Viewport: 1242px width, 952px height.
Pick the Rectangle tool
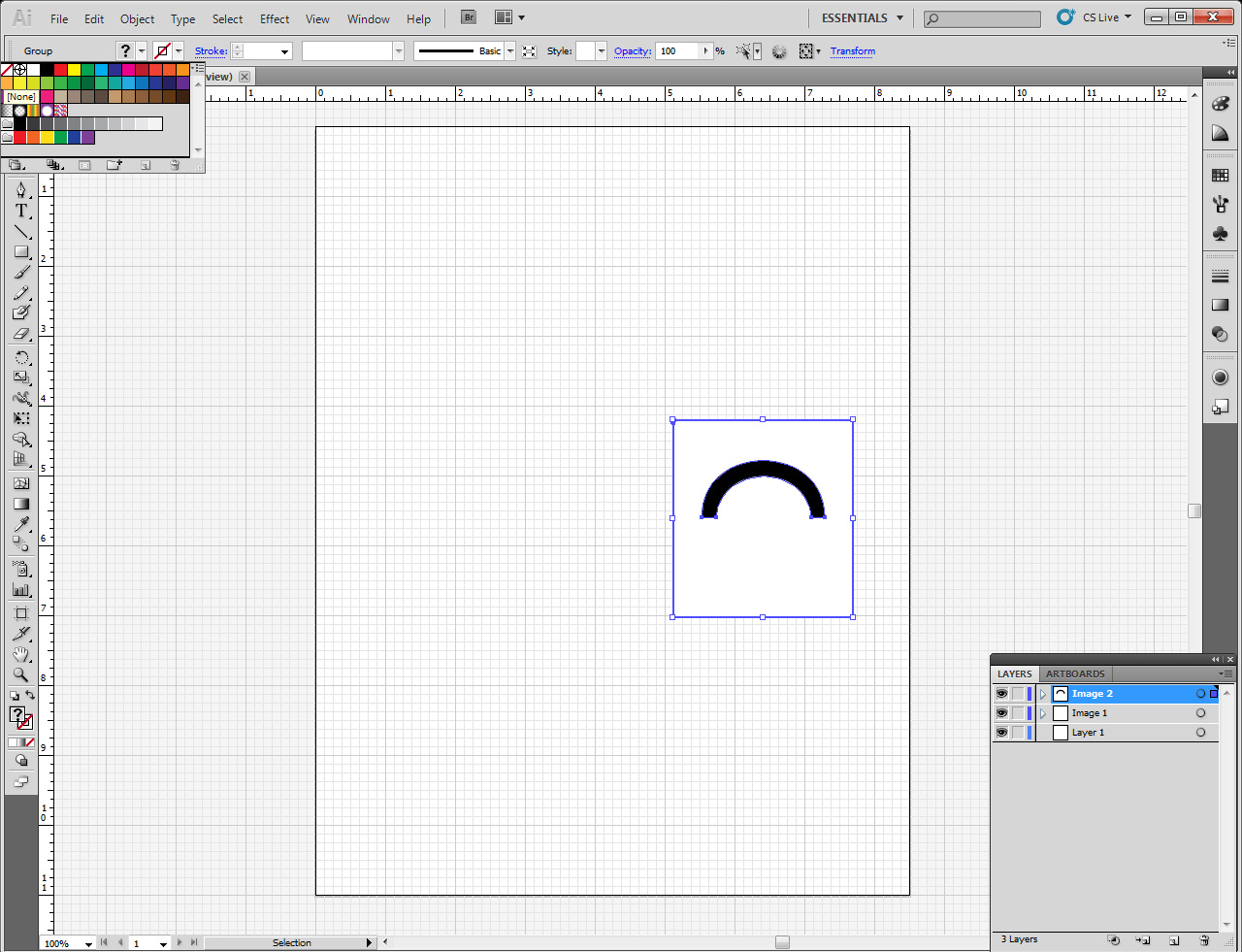click(x=21, y=251)
